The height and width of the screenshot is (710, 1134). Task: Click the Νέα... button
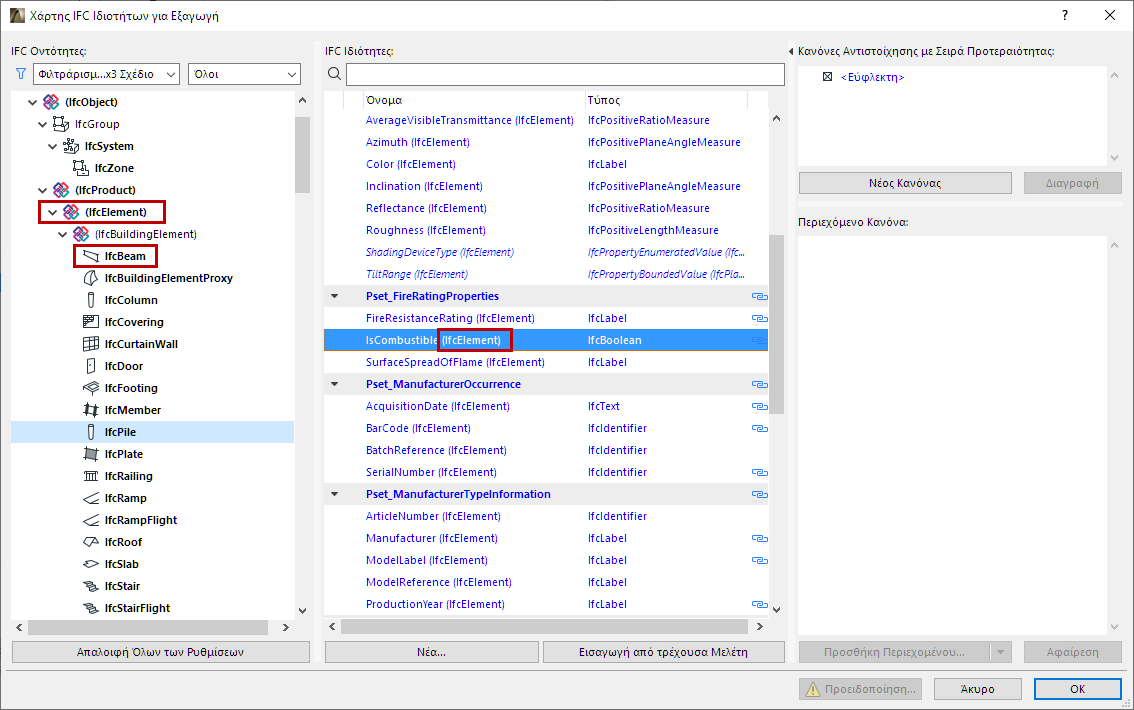click(x=432, y=652)
